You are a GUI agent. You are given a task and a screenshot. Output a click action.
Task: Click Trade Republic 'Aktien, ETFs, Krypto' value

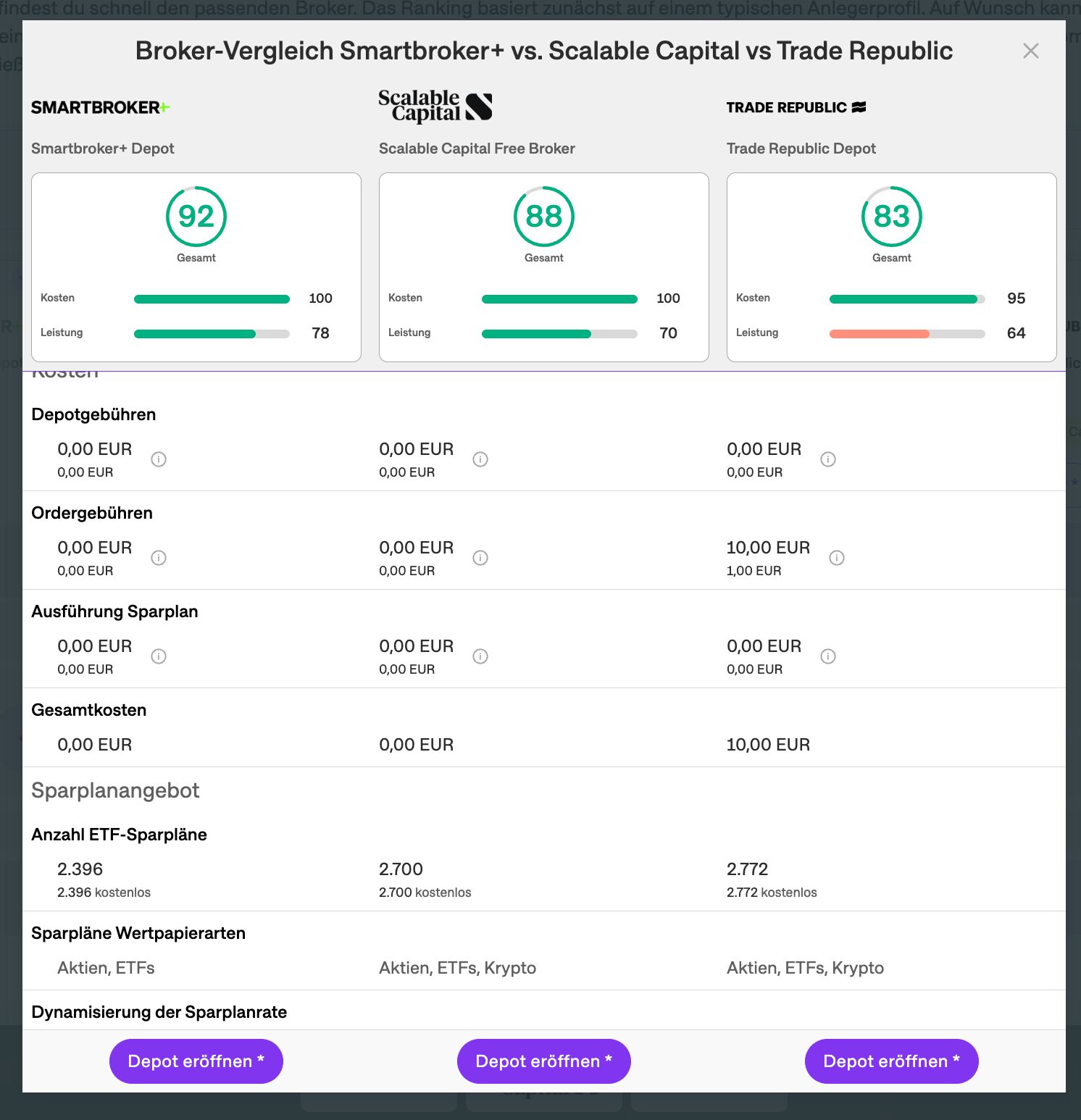805,968
